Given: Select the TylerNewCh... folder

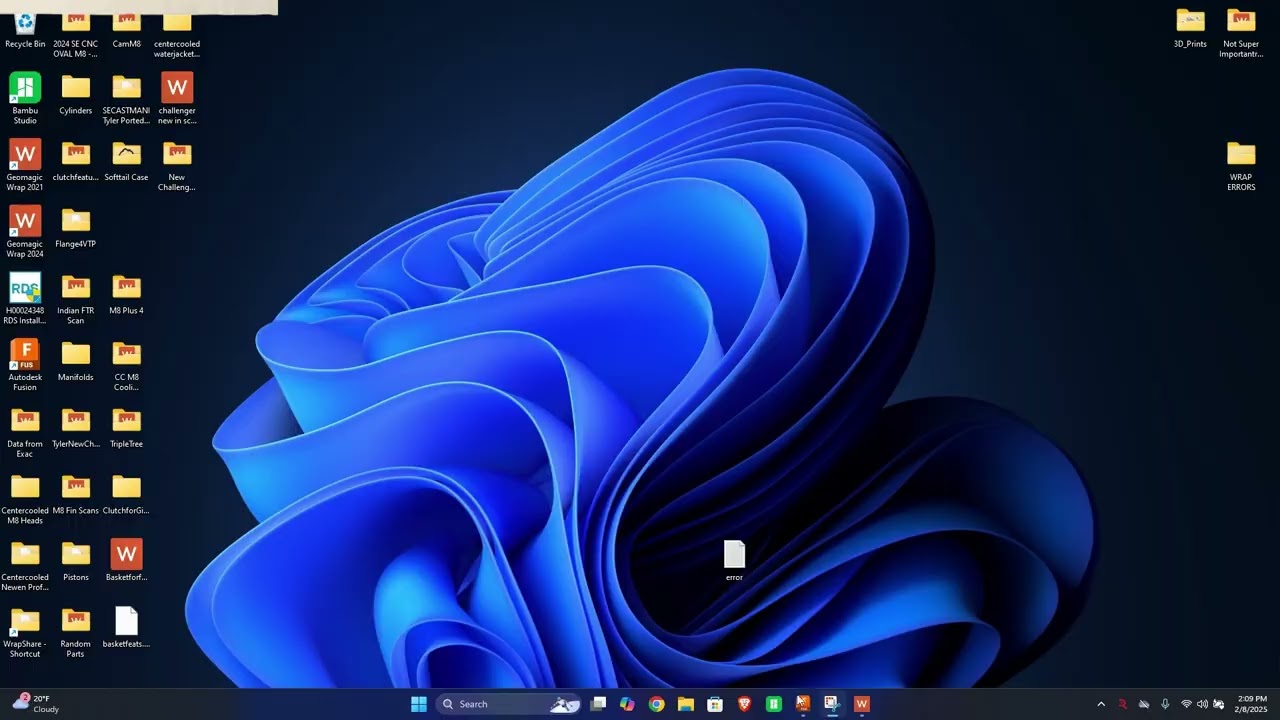Looking at the screenshot, I should coord(76,428).
